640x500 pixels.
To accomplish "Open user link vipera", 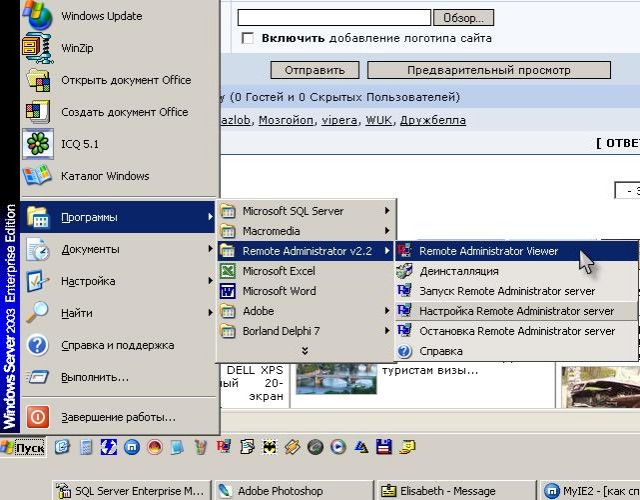I will tap(339, 120).
